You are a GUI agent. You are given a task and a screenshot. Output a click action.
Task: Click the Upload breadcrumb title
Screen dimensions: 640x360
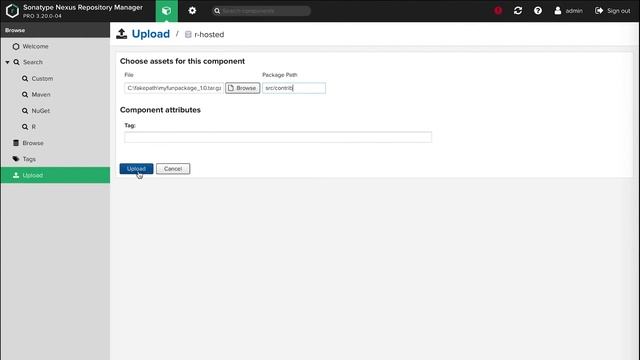(151, 34)
